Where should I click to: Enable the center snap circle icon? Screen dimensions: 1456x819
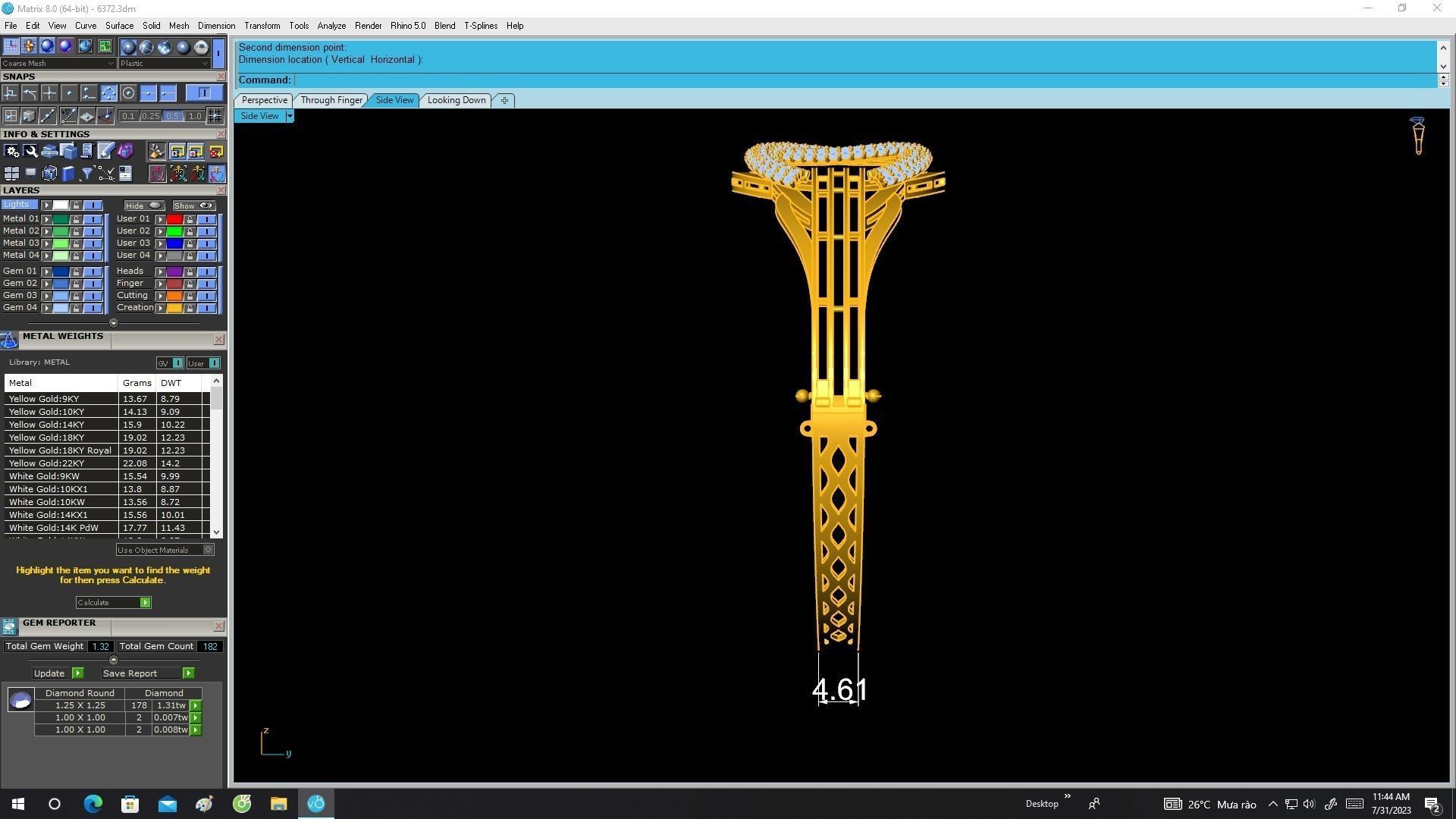pyautogui.click(x=128, y=93)
